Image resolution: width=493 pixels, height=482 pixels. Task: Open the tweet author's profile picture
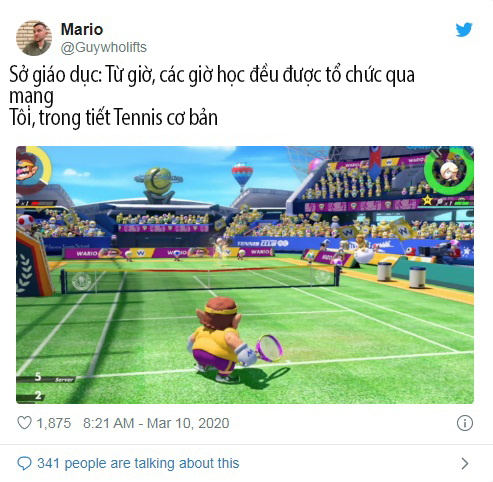point(34,38)
